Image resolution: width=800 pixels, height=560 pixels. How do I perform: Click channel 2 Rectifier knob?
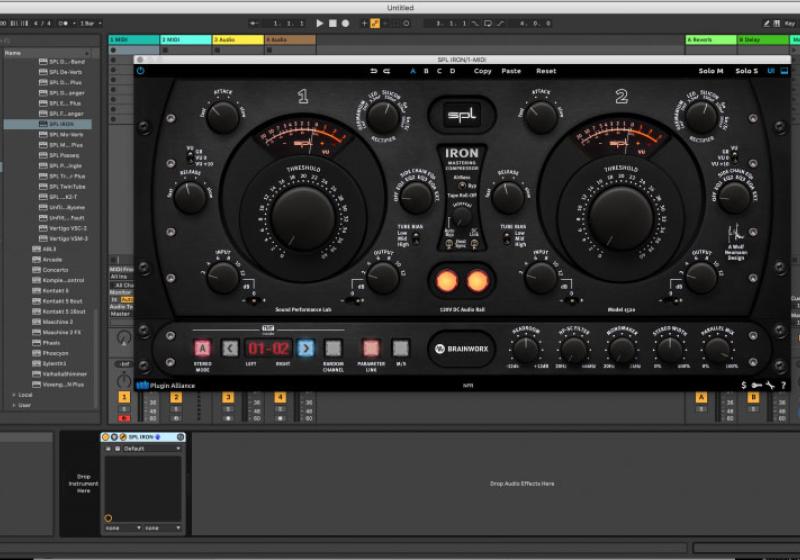coord(702,117)
